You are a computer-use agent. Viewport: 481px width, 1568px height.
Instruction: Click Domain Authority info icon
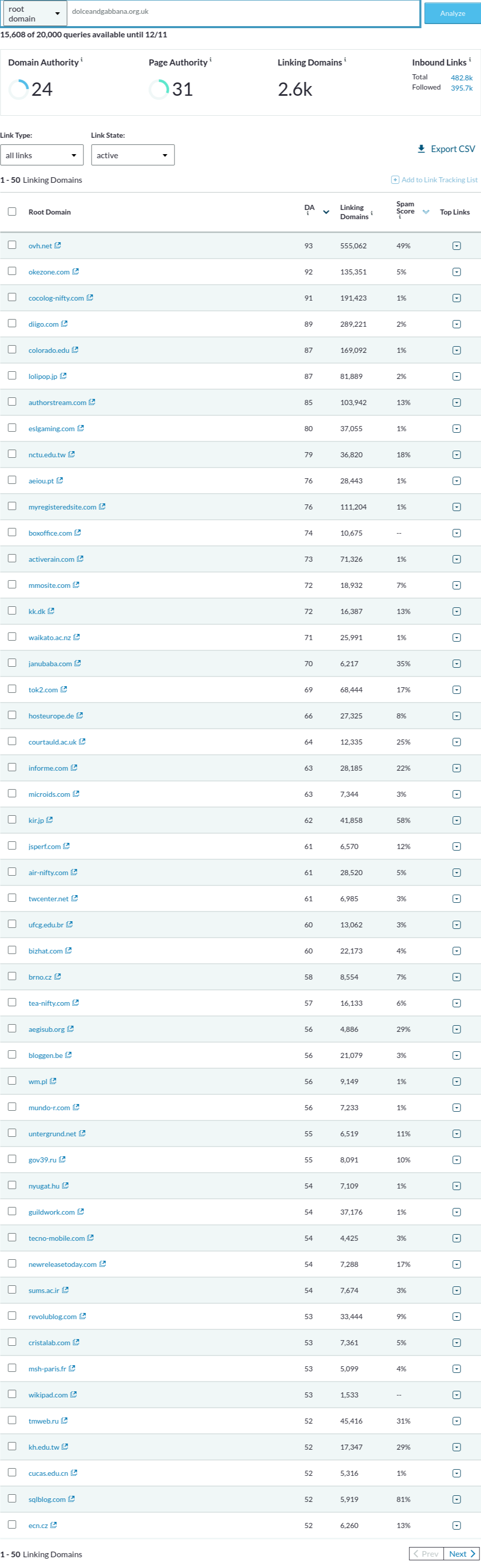point(82,59)
